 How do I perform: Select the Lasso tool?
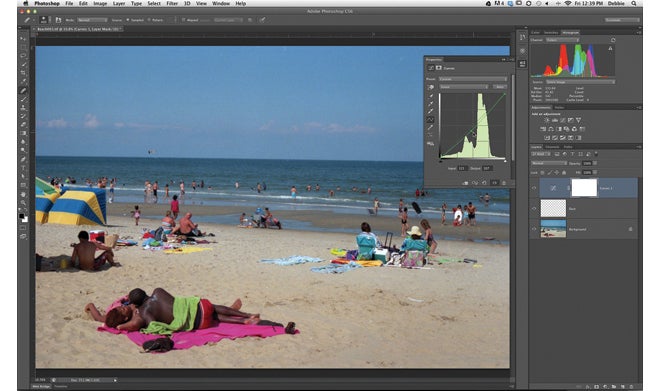[23, 56]
